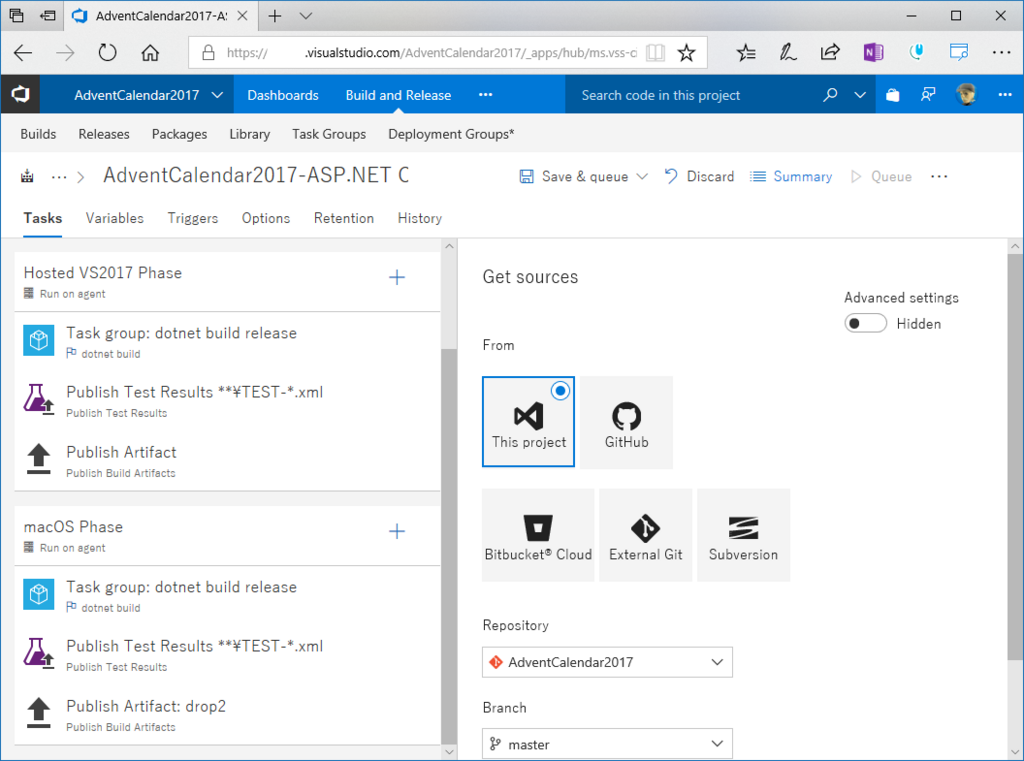Click the web note pen icon

click(788, 53)
